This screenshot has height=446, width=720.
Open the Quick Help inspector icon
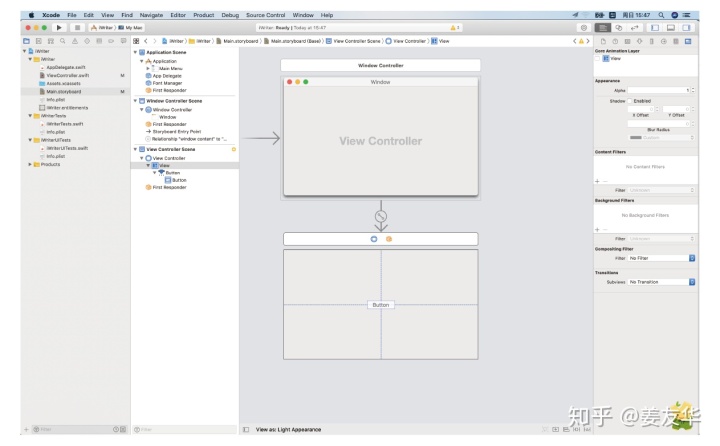[615, 41]
